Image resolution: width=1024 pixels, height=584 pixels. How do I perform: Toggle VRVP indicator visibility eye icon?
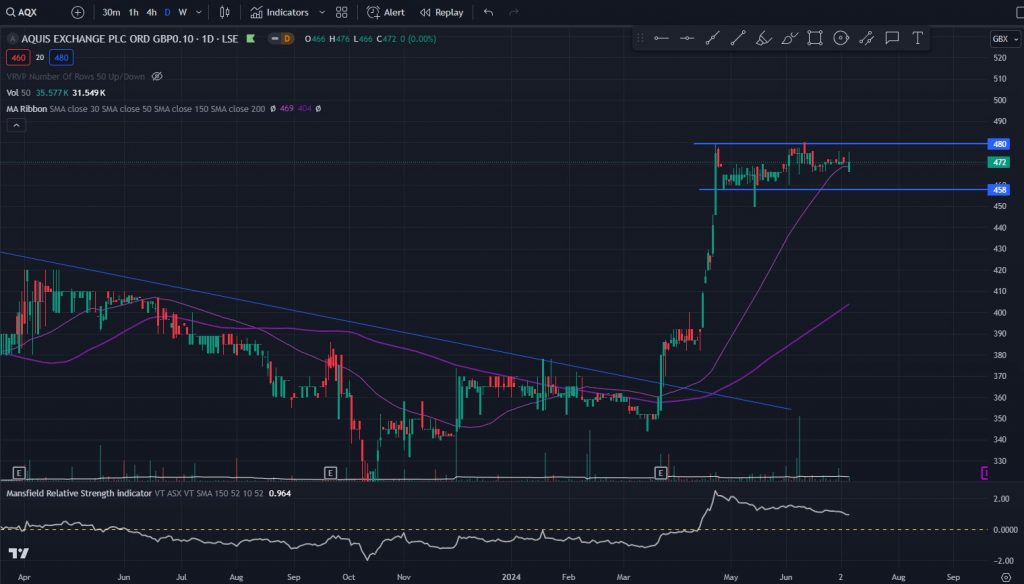click(157, 76)
